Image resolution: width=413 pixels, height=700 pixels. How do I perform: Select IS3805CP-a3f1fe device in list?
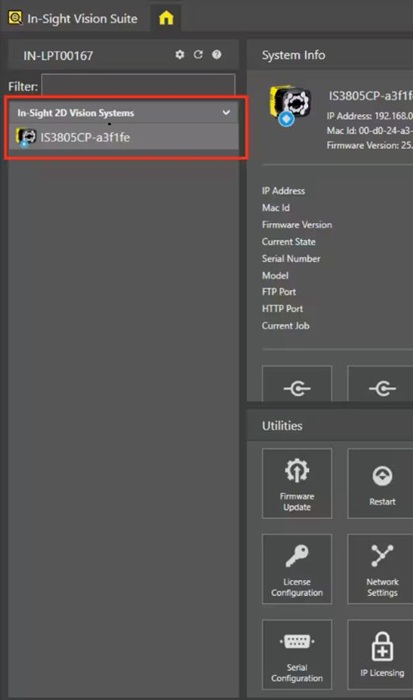point(124,137)
